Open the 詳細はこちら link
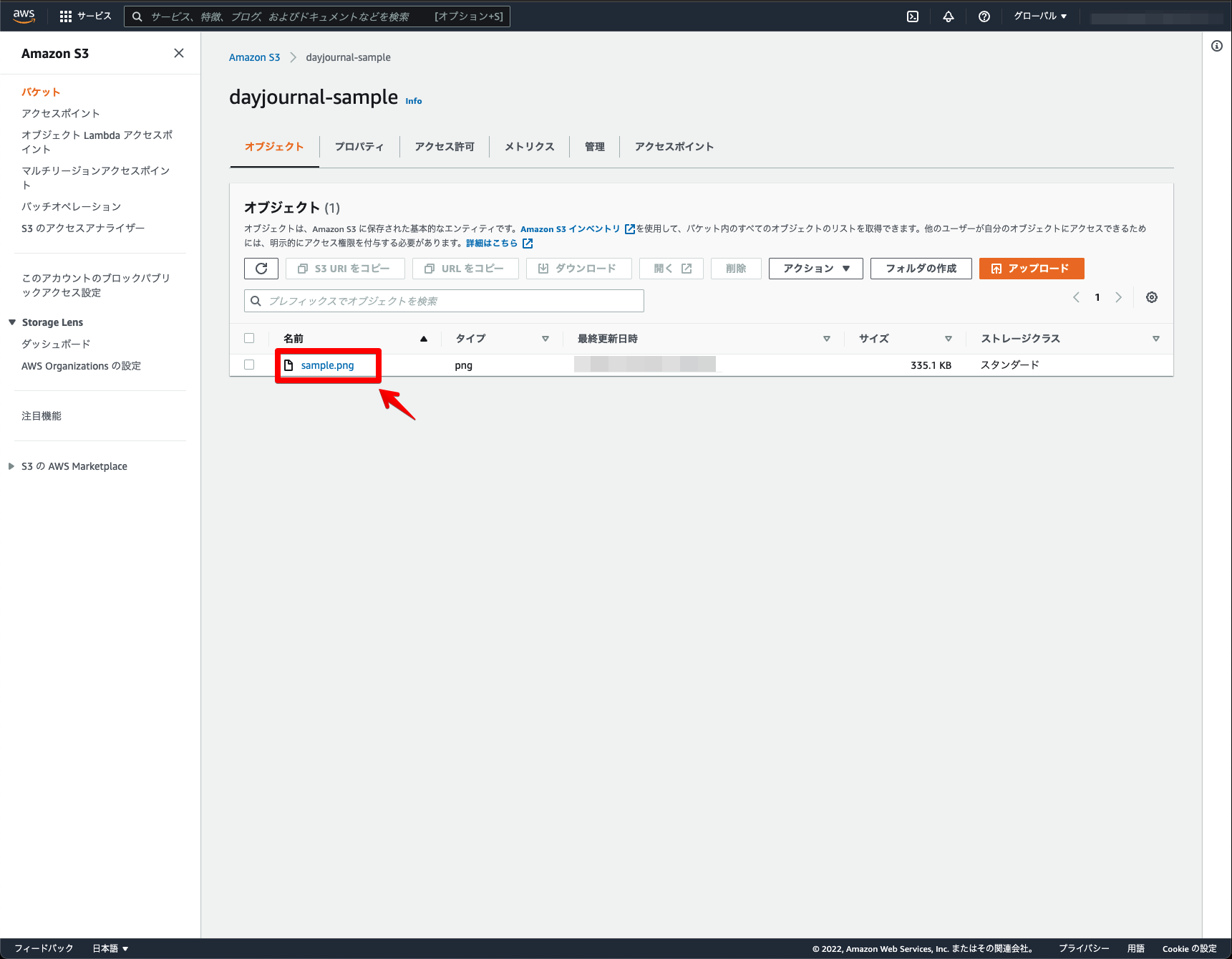 point(492,244)
